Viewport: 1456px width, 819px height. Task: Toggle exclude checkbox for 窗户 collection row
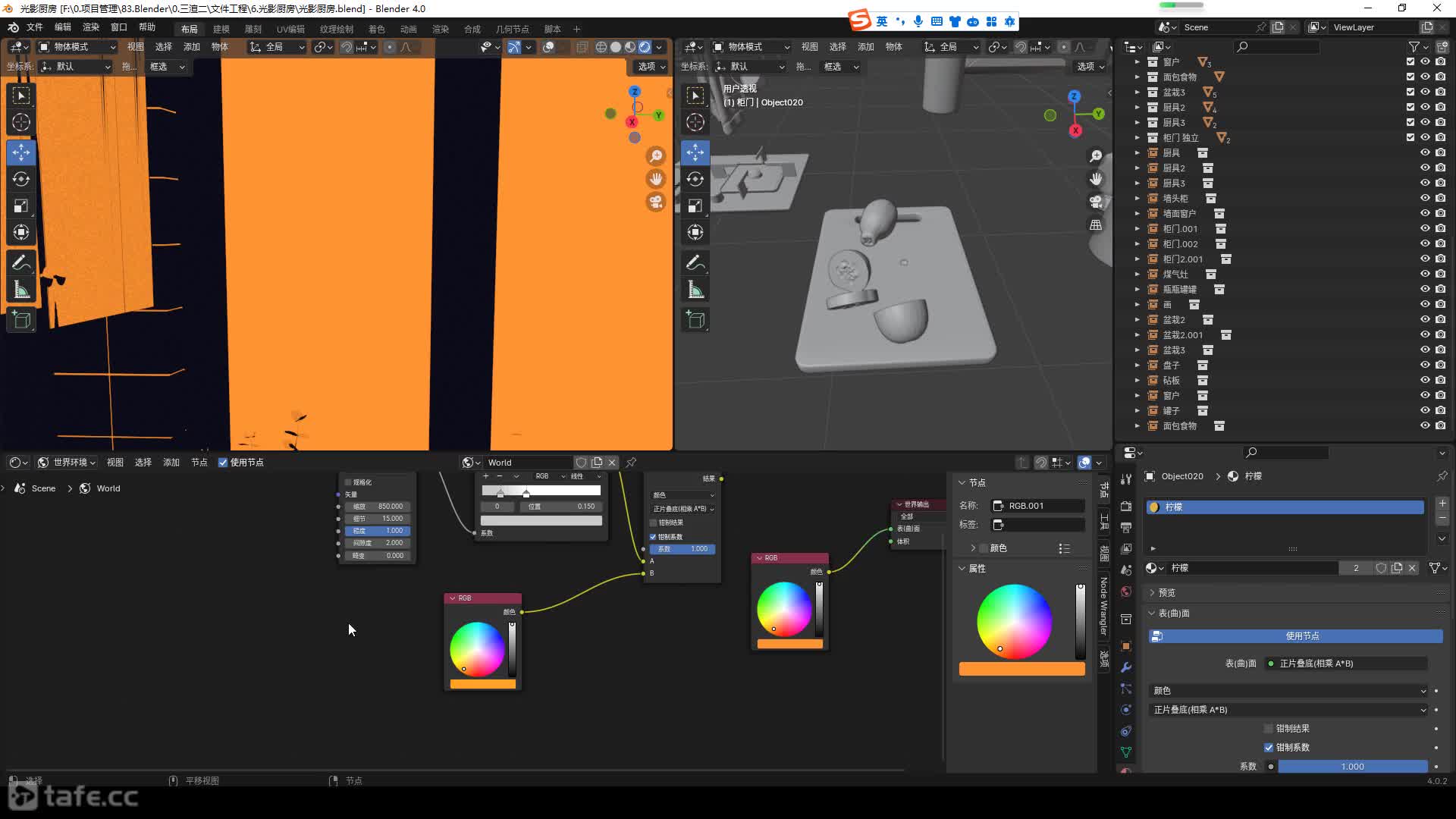pyautogui.click(x=1410, y=61)
